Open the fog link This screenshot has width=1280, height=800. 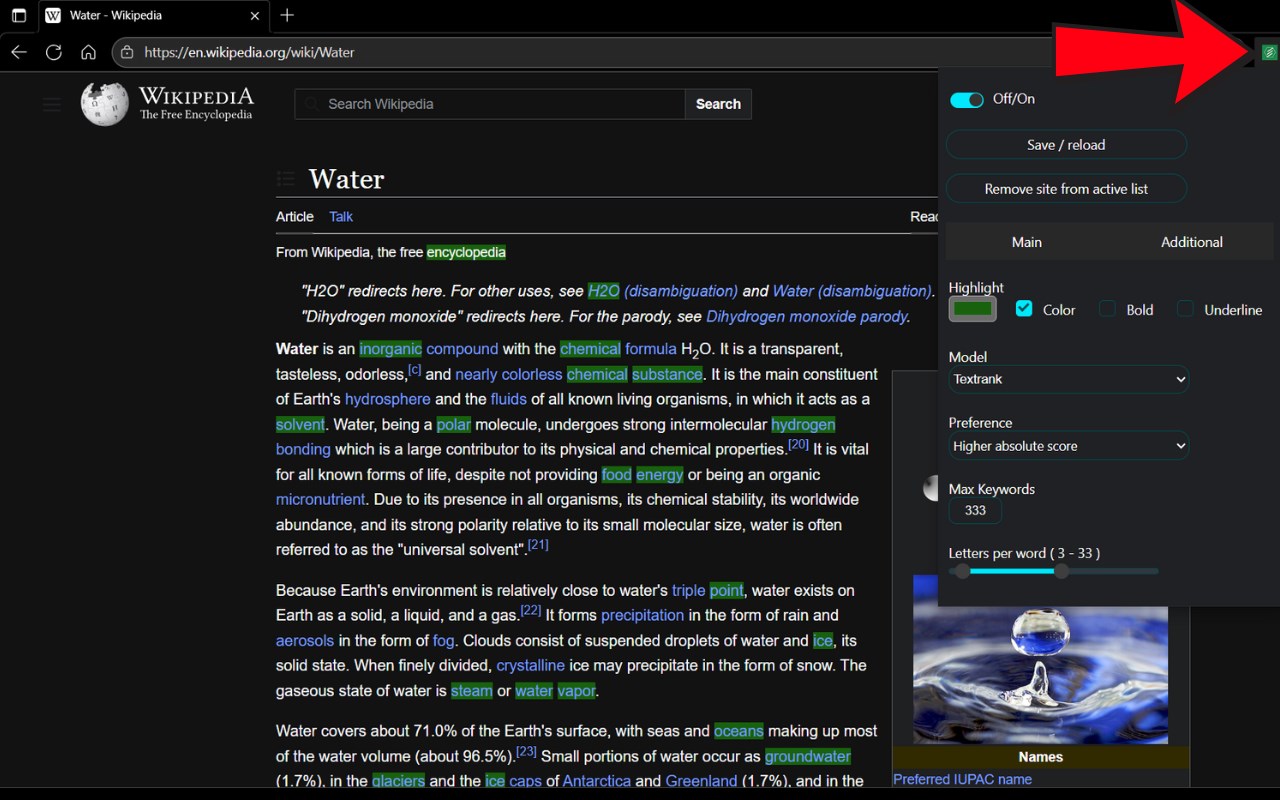click(x=443, y=640)
